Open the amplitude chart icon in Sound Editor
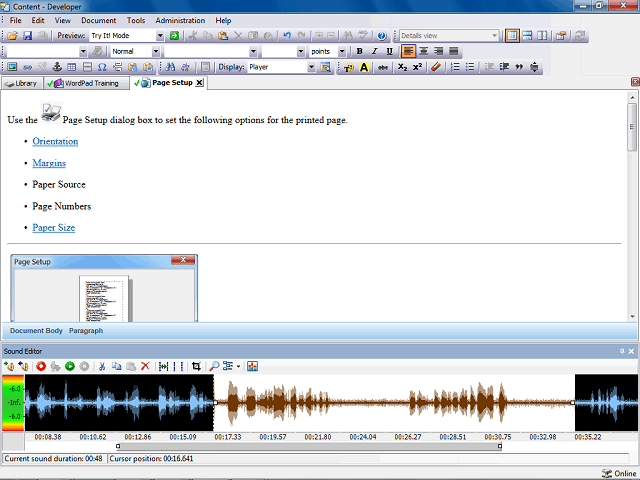Viewport: 640px width, 480px height. 252,366
